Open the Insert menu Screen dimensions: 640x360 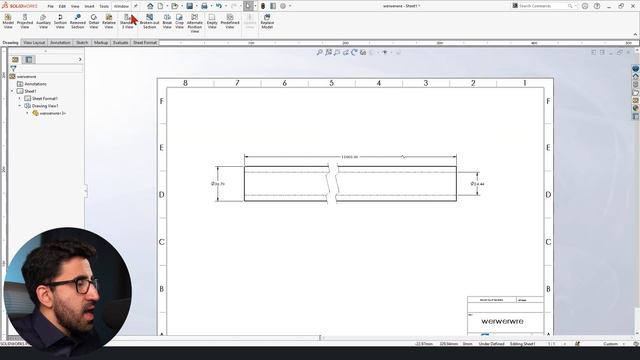89,6
